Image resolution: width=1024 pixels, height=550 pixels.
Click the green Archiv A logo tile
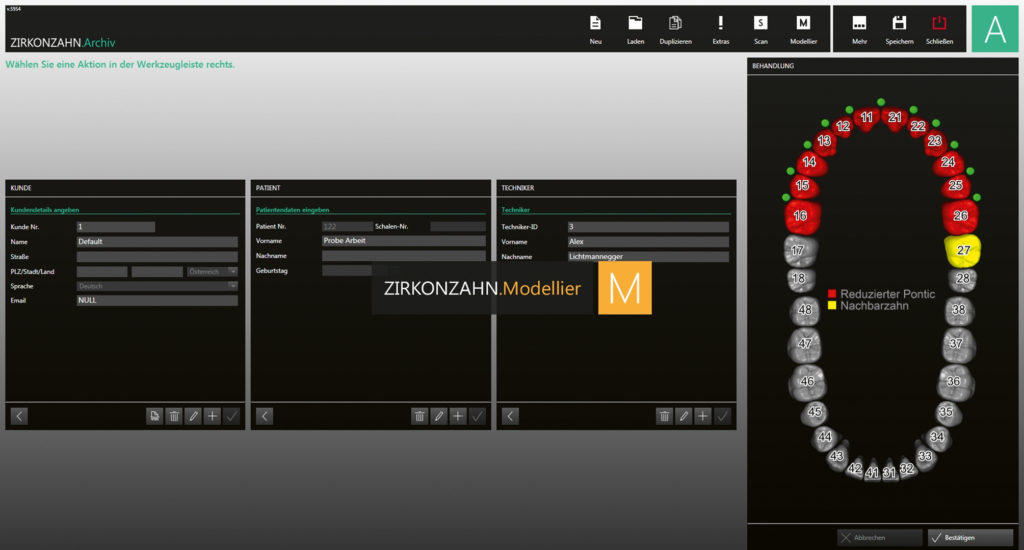(995, 29)
